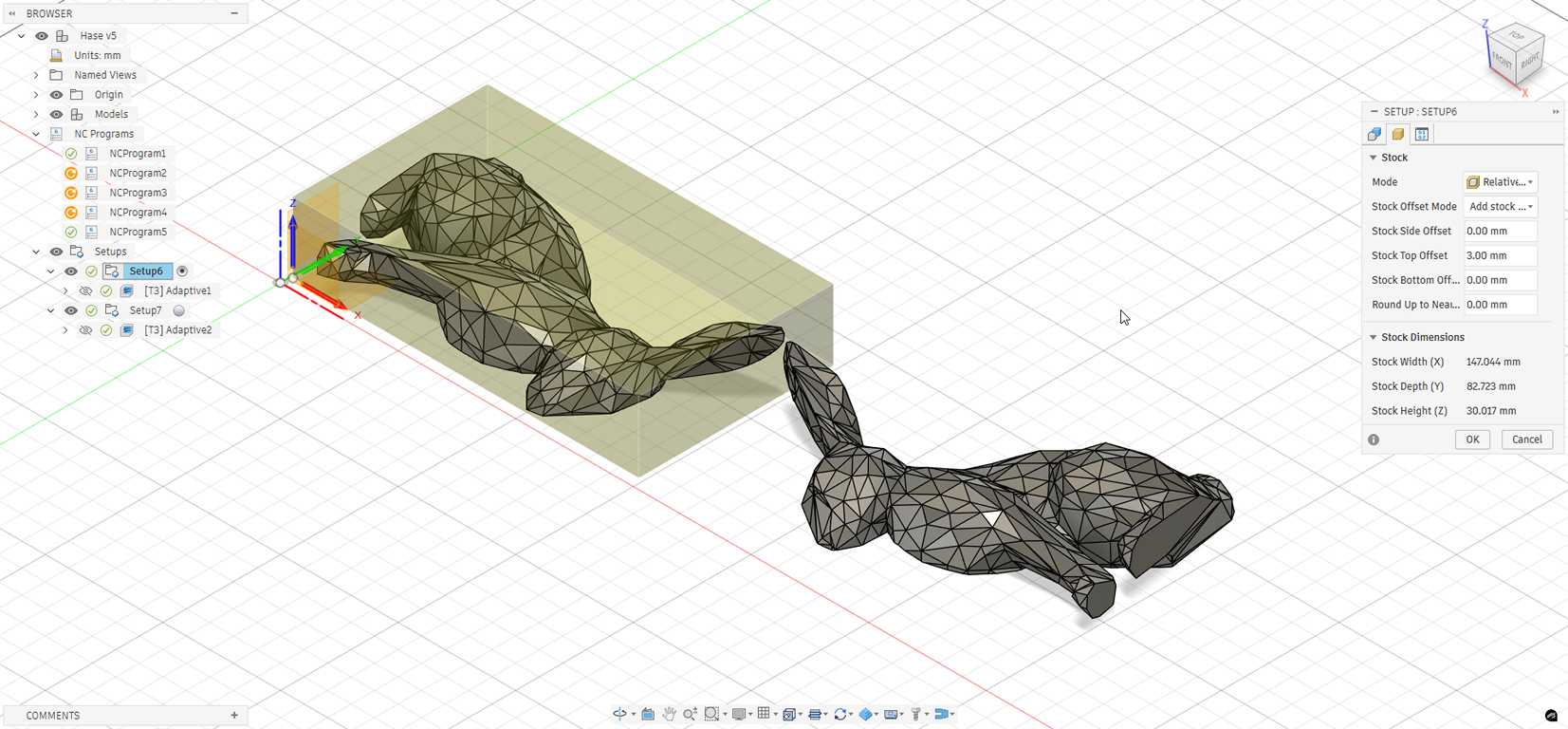The image size is (1568, 729).
Task: Click the tool/bolt icon in bottom toolbar
Action: pyautogui.click(x=916, y=714)
